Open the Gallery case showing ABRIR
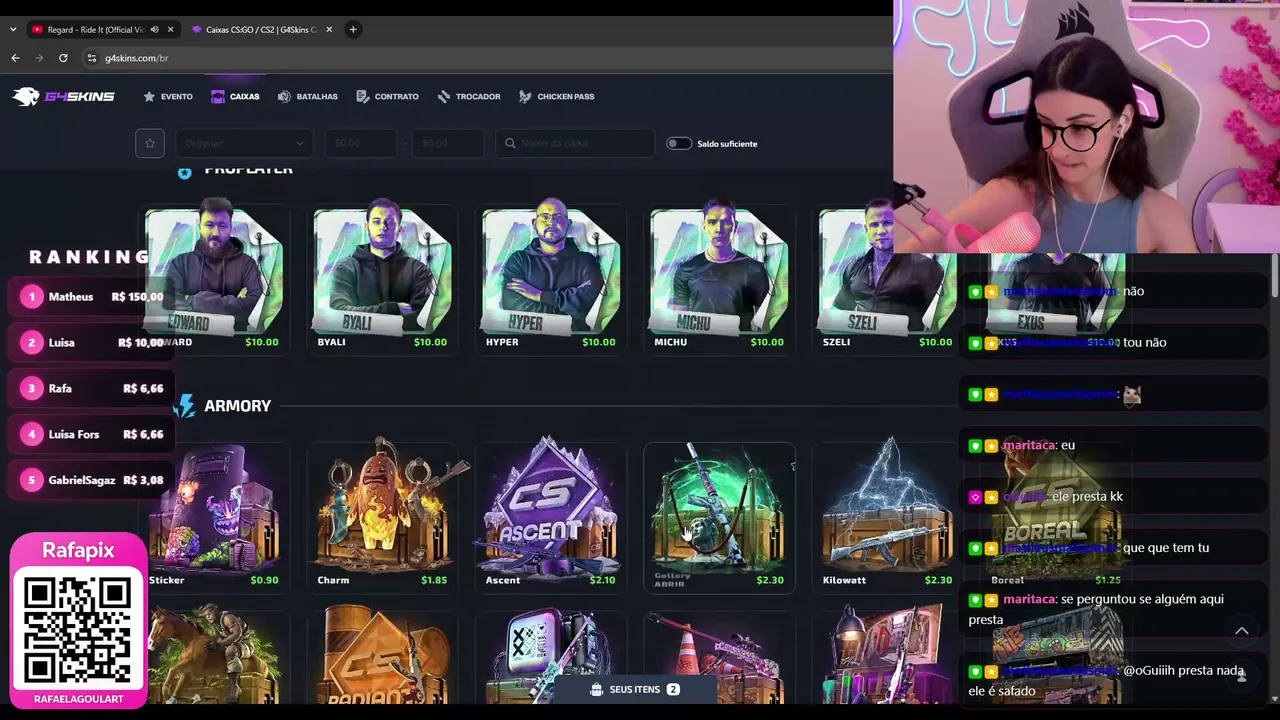The width and height of the screenshot is (1280, 720). [x=719, y=518]
